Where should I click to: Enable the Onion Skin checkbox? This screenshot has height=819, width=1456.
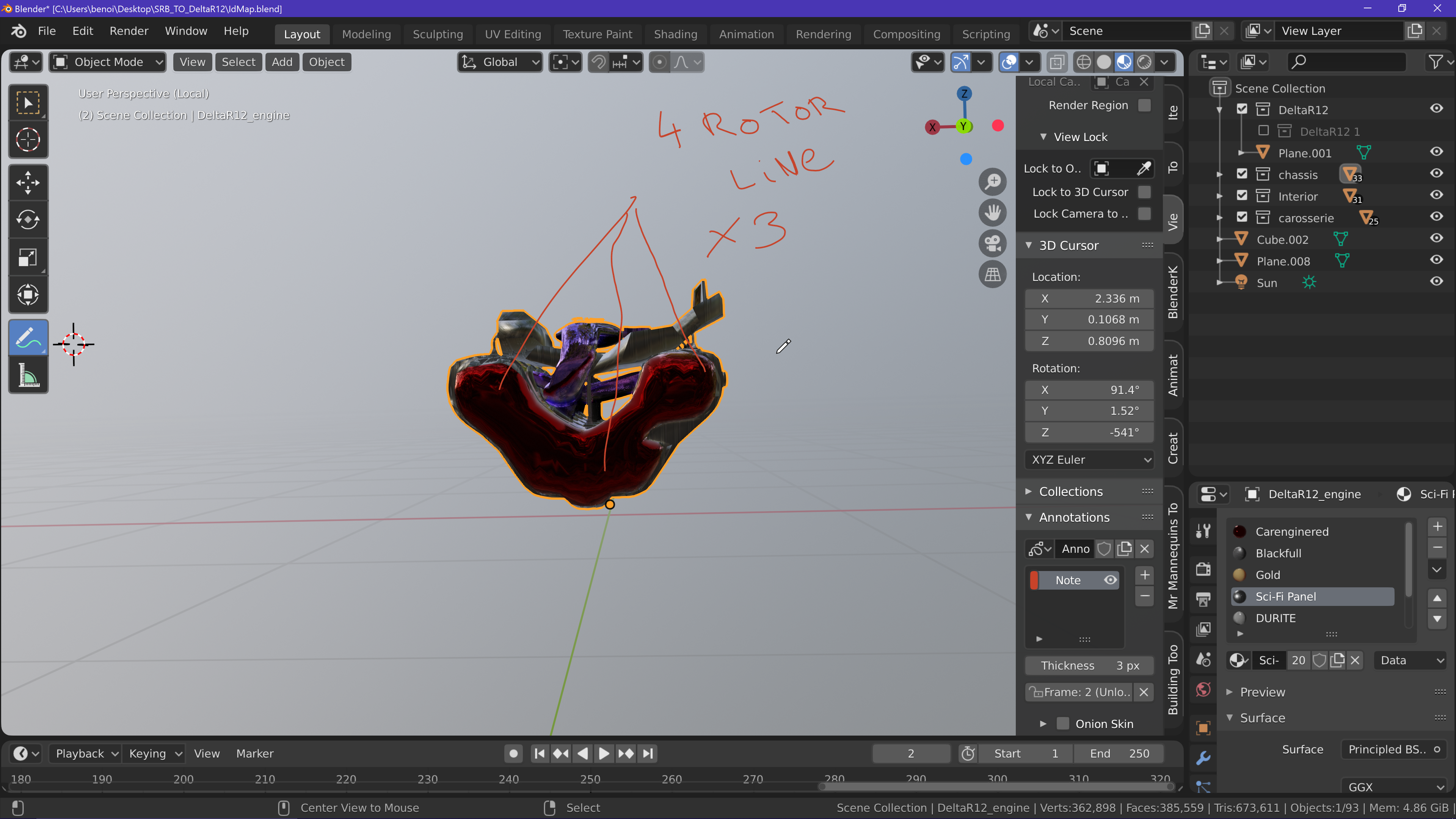pyautogui.click(x=1063, y=724)
